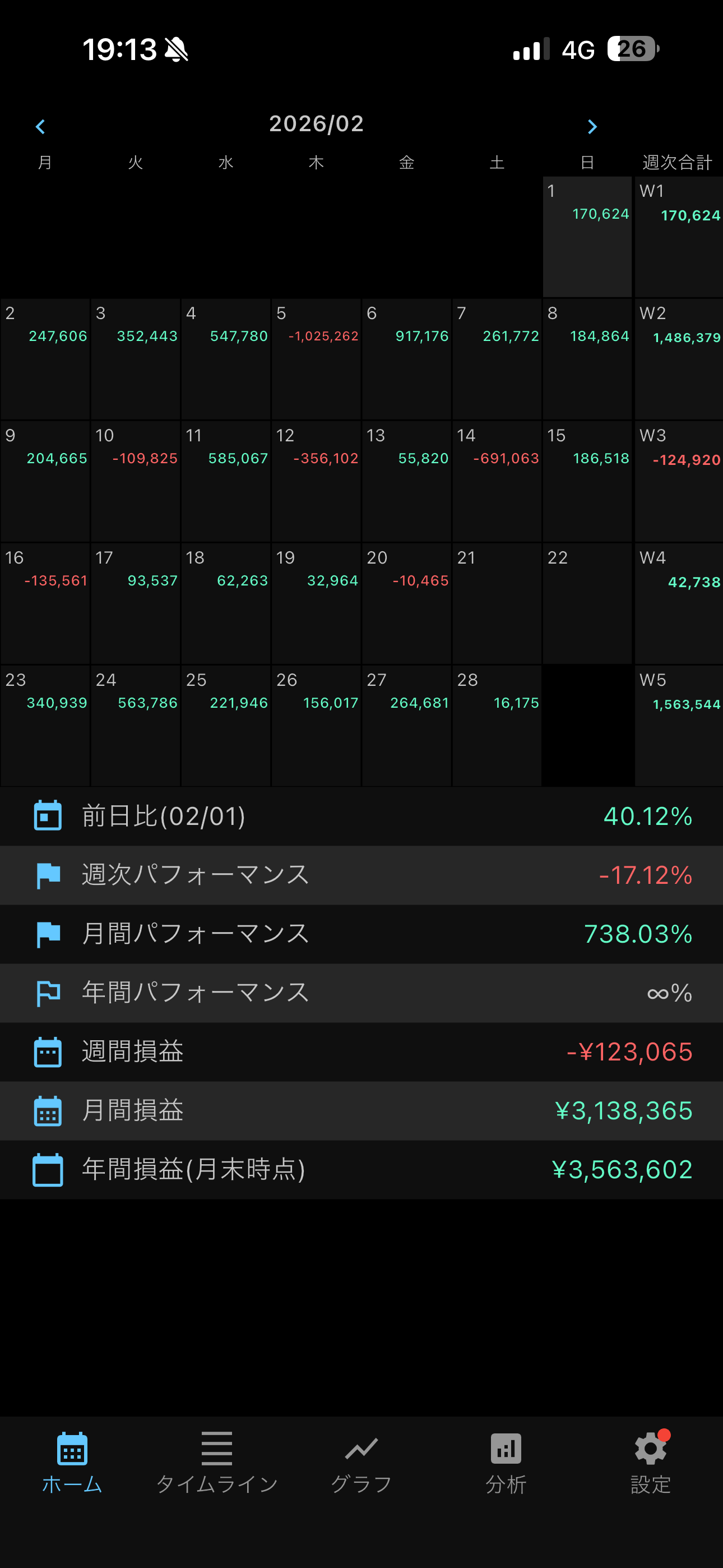Tap the calendar icon beside 前日比(02/01)
The width and height of the screenshot is (723, 1568).
click(48, 815)
